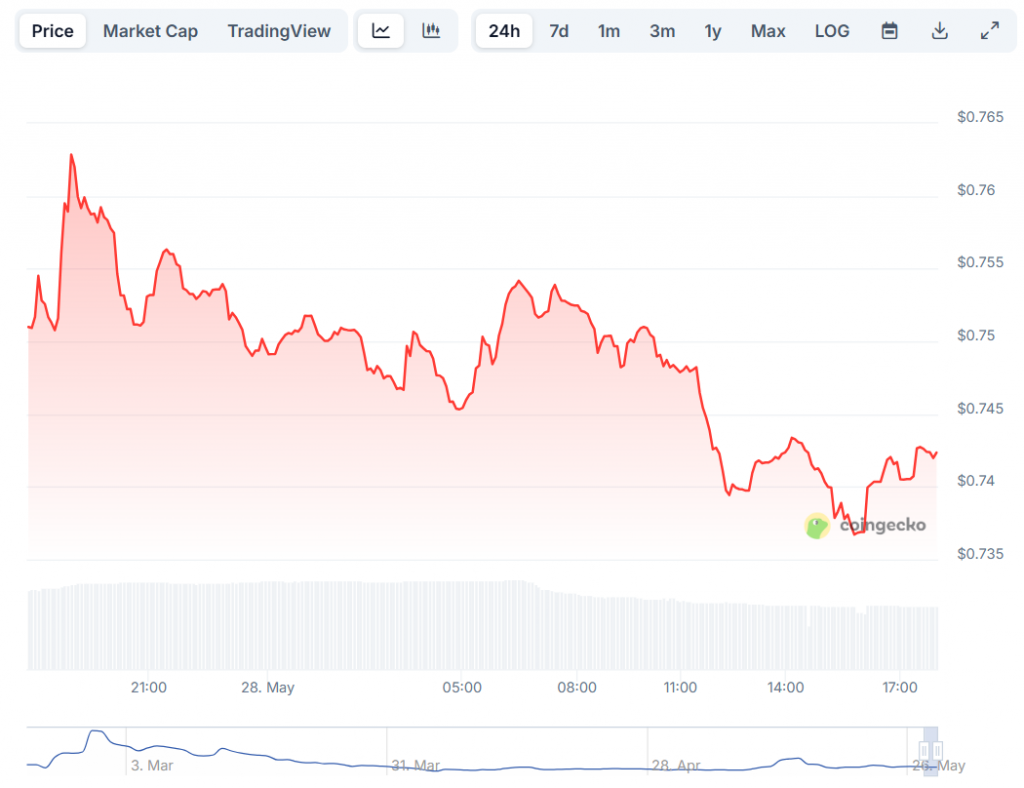Grab the range navigator handle near 26. May
This screenshot has width=1024, height=788.
[932, 750]
